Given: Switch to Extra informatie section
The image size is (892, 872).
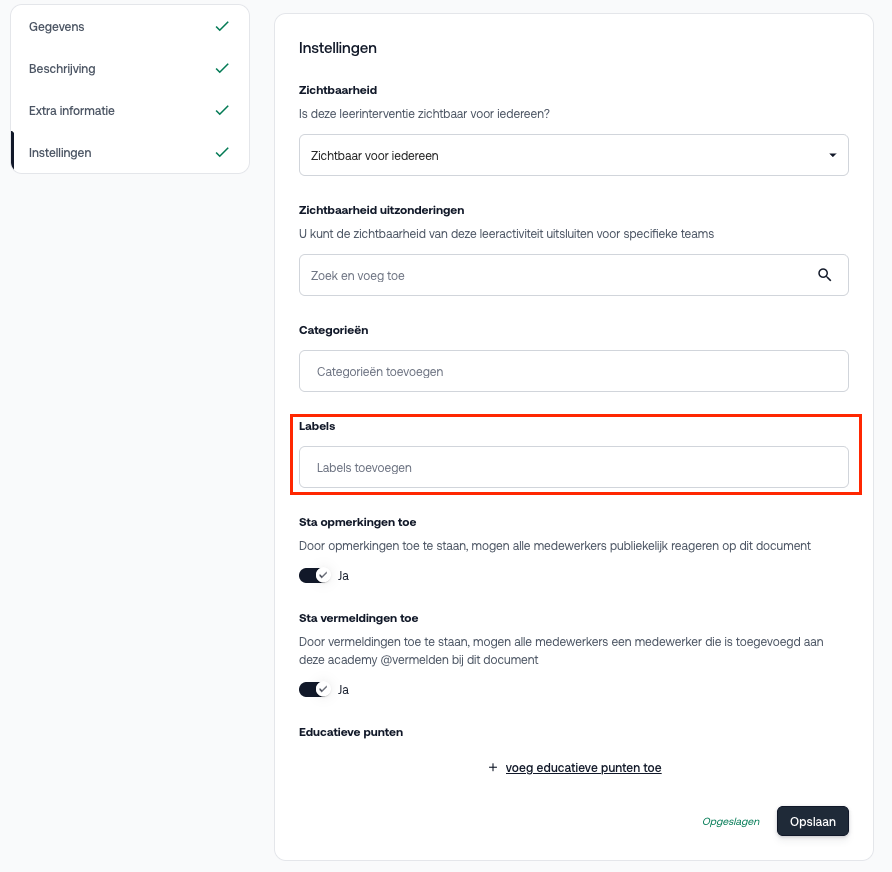Looking at the screenshot, I should click(x=72, y=111).
